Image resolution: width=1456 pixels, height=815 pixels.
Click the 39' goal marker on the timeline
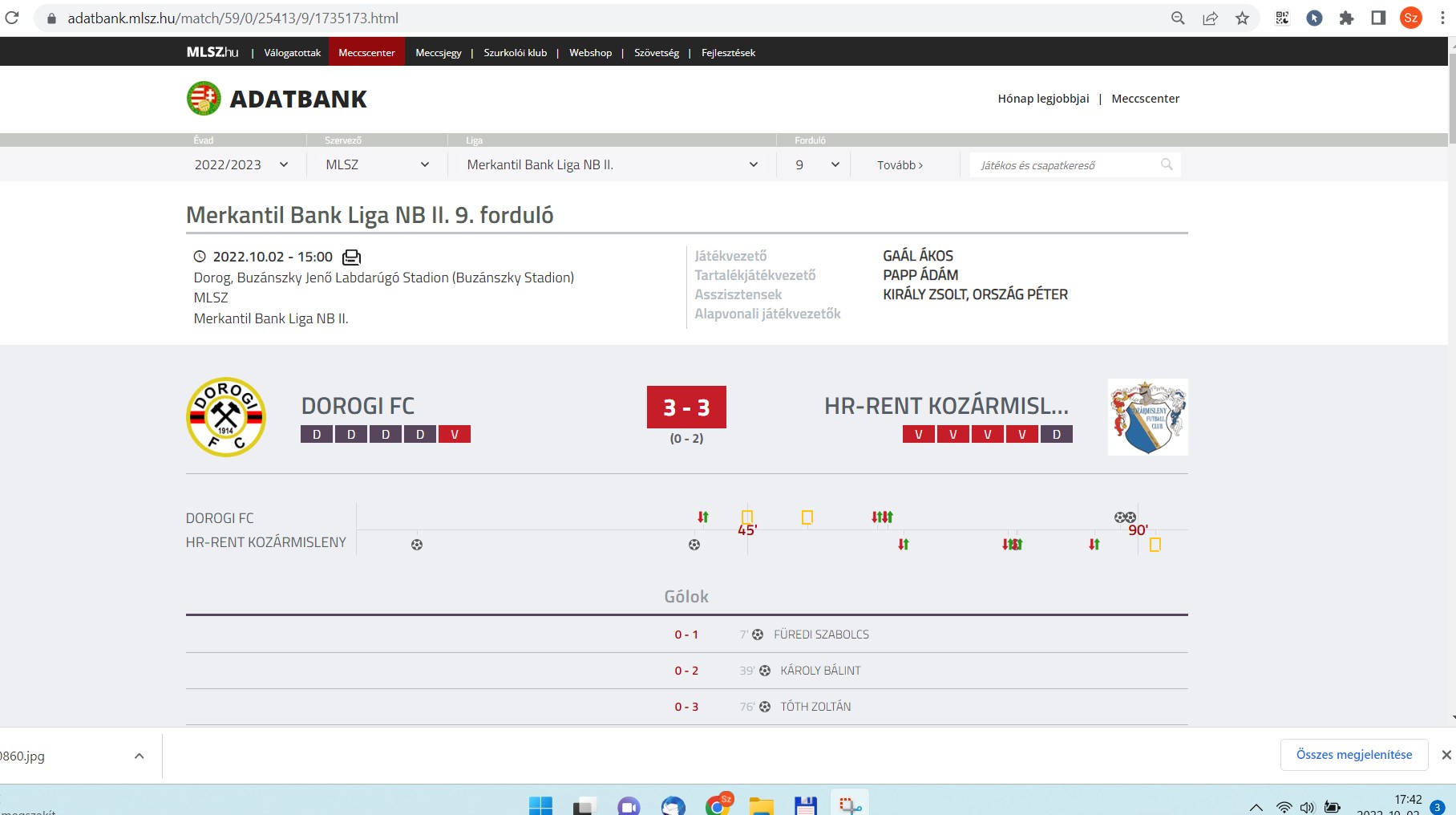point(694,545)
